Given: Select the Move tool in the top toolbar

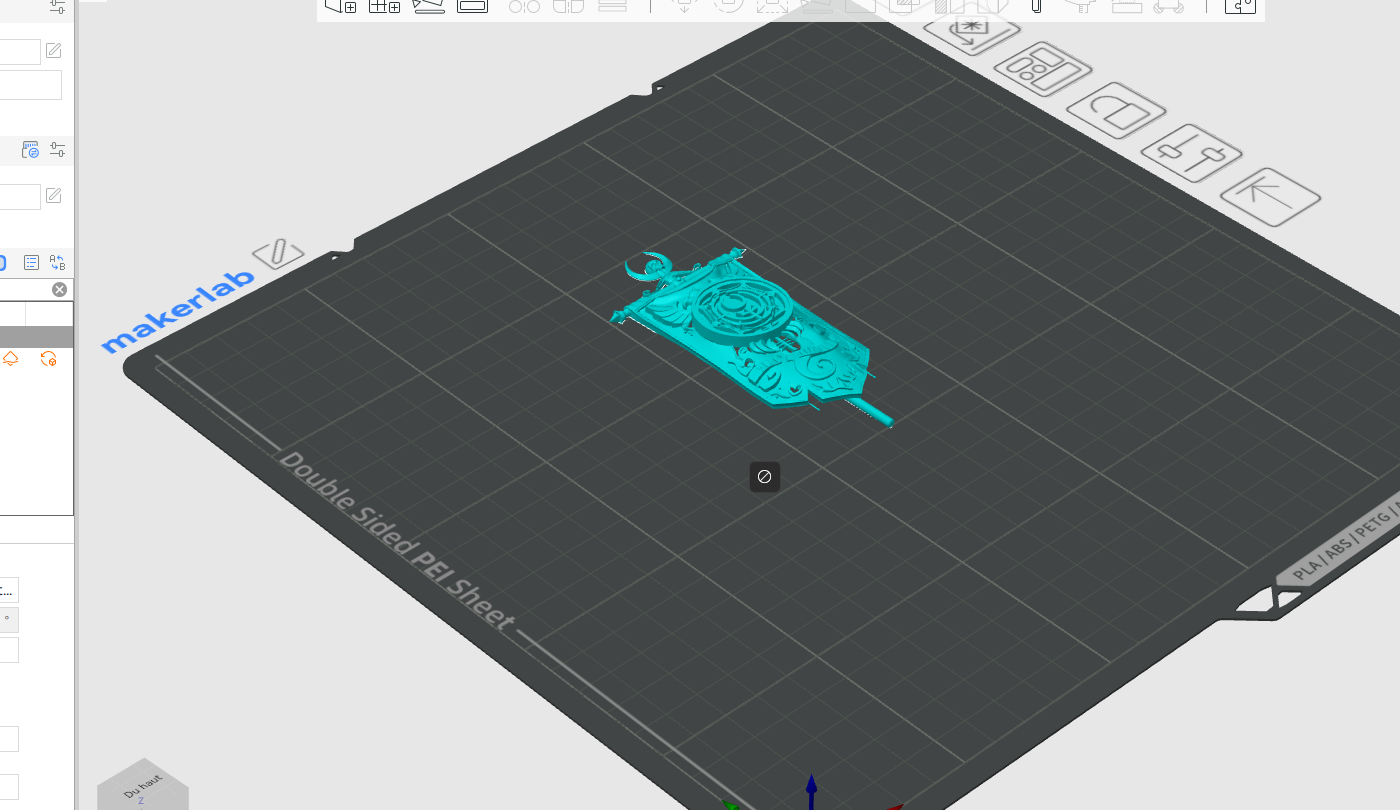Looking at the screenshot, I should tap(685, 6).
